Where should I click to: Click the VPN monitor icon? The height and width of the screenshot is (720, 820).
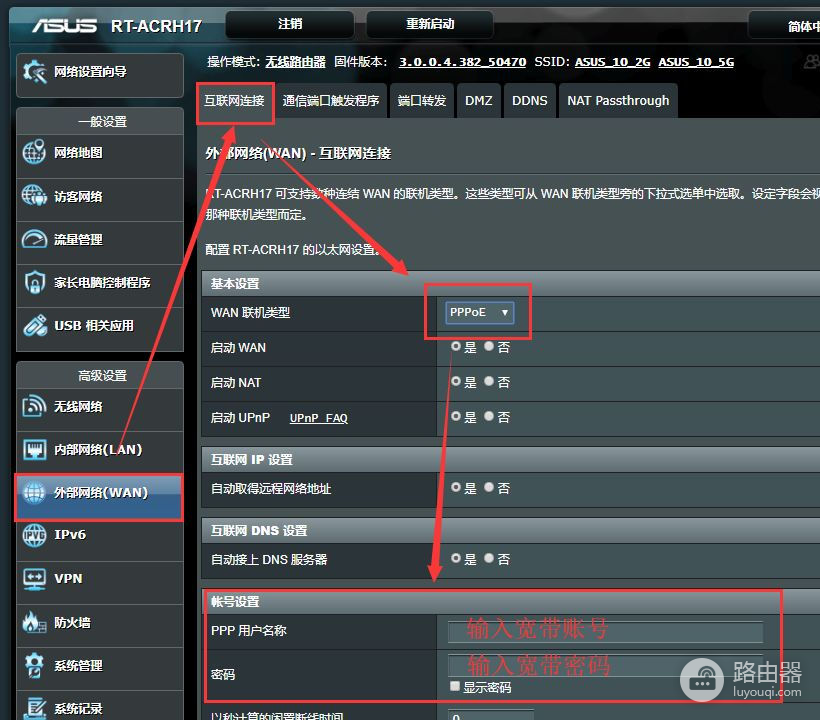(x=34, y=578)
